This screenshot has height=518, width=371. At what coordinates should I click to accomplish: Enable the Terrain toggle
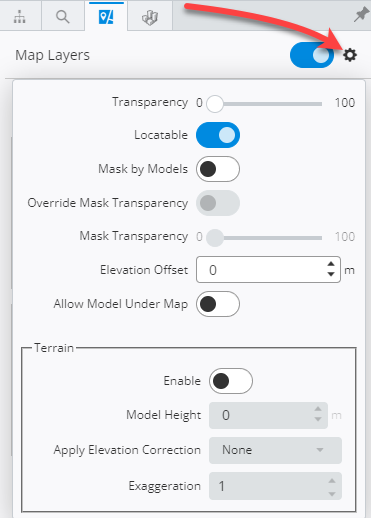click(231, 381)
